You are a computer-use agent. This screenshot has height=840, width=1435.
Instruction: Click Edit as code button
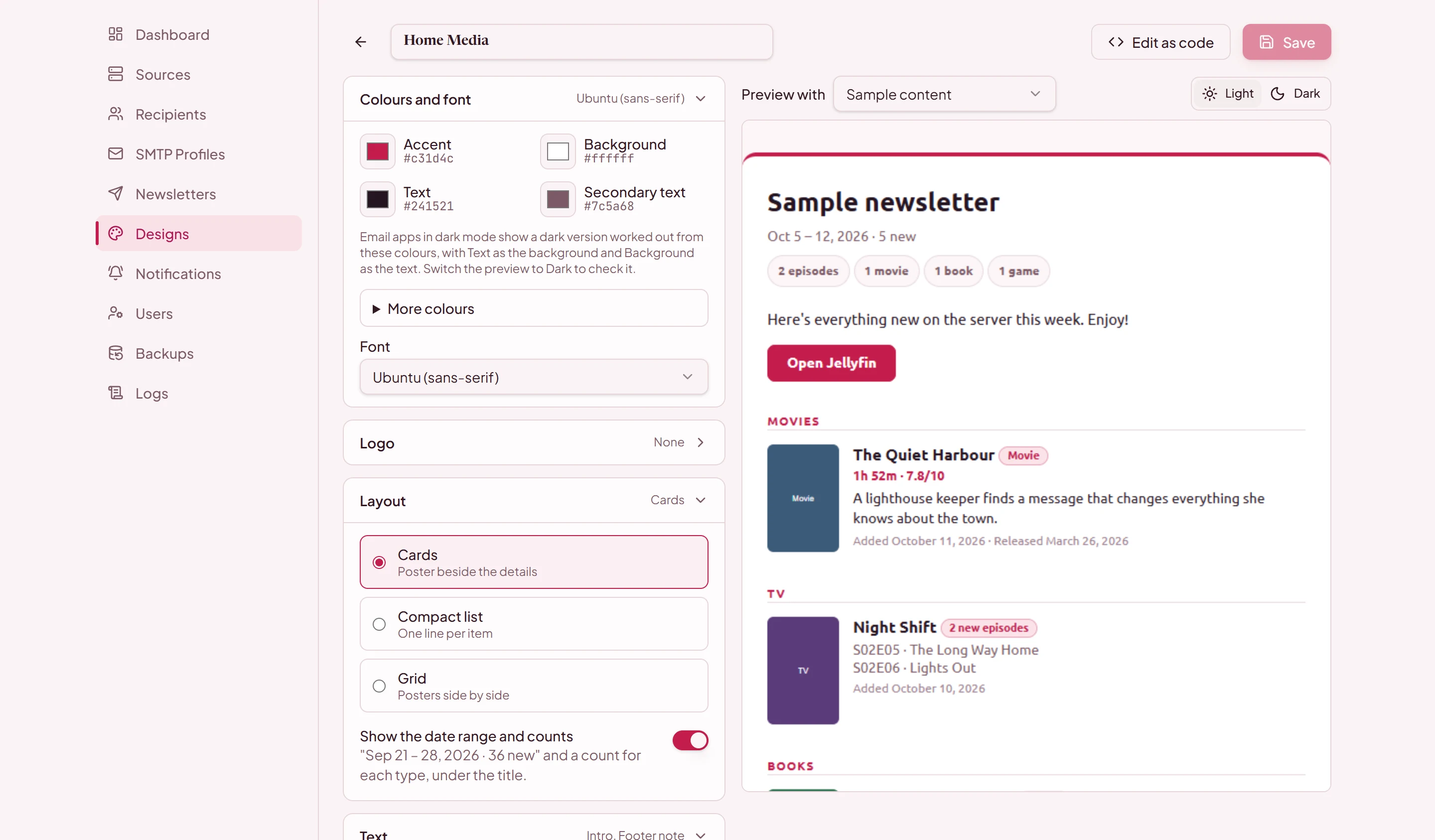pyautogui.click(x=1160, y=42)
